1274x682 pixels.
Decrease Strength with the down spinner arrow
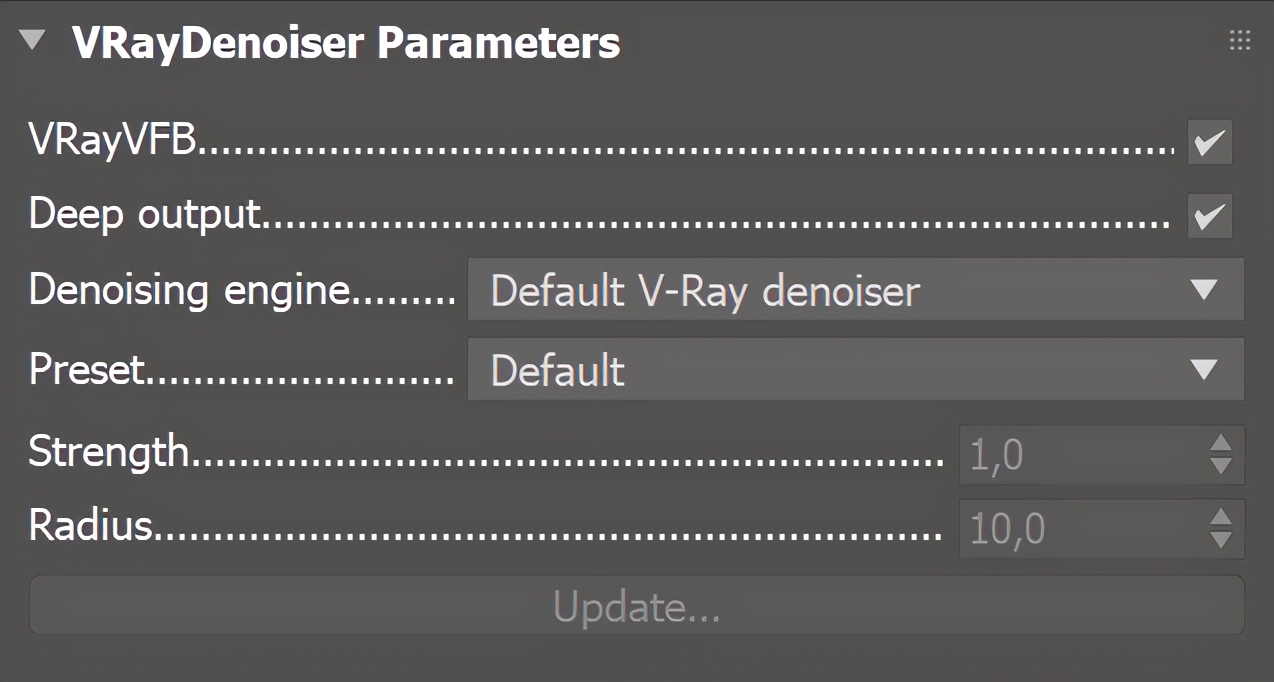(x=1221, y=466)
